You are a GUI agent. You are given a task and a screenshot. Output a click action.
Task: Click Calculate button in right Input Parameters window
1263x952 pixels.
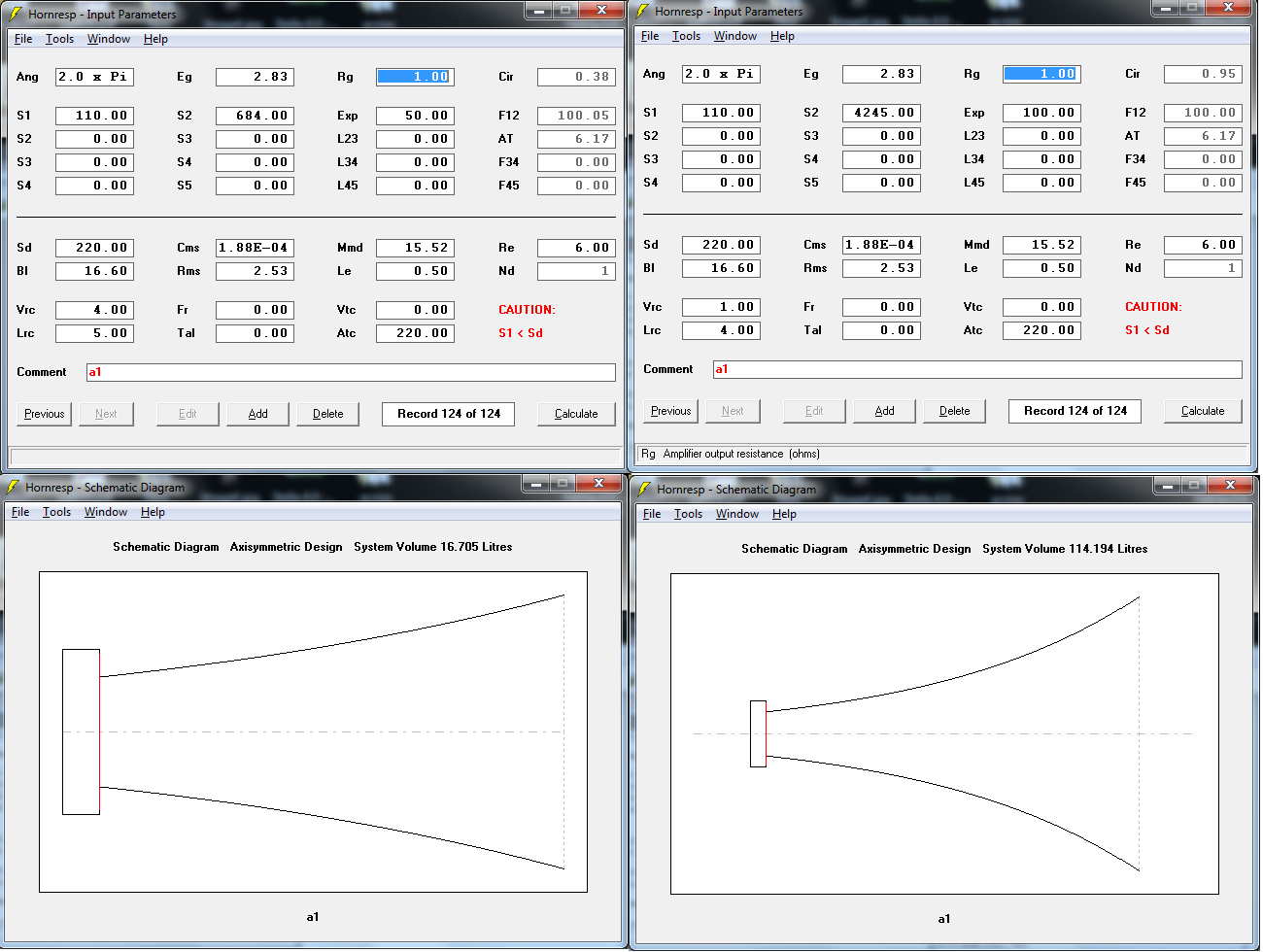coord(1203,411)
